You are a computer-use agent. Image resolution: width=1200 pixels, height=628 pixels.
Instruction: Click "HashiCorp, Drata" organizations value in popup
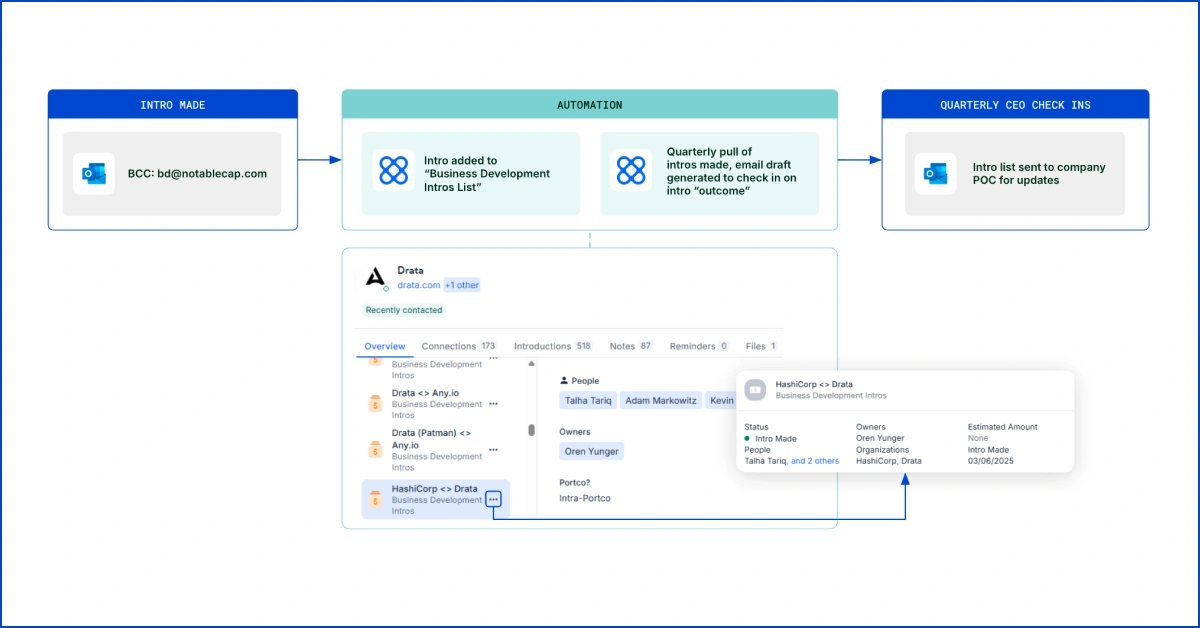(x=889, y=461)
